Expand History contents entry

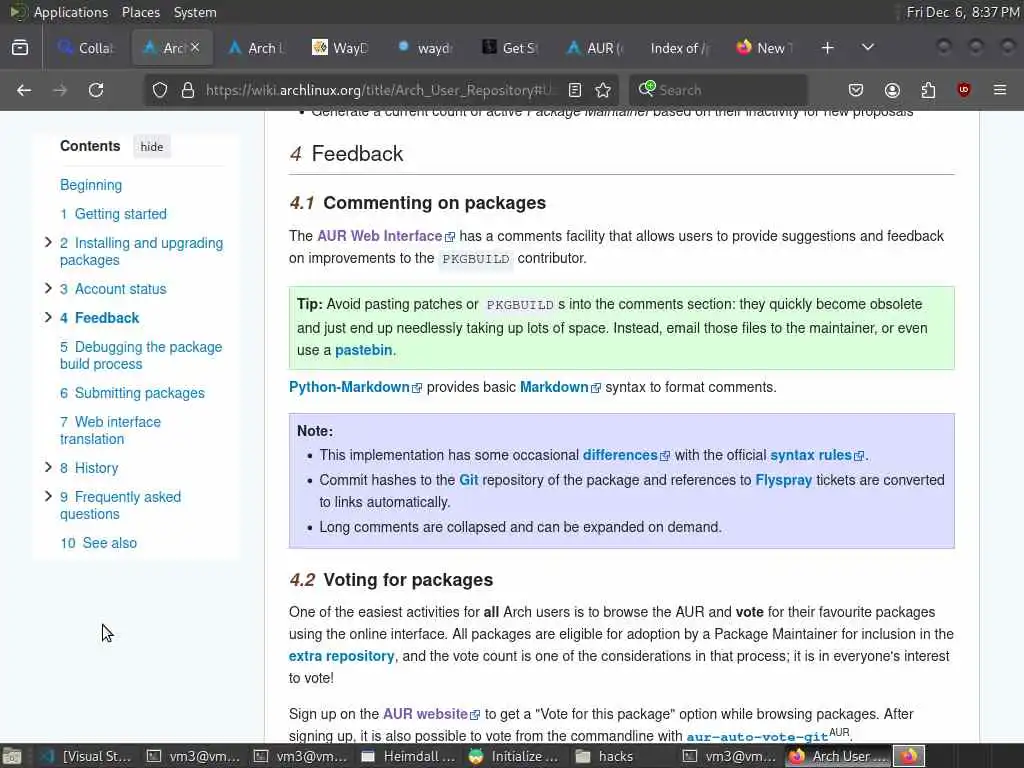click(x=48, y=468)
